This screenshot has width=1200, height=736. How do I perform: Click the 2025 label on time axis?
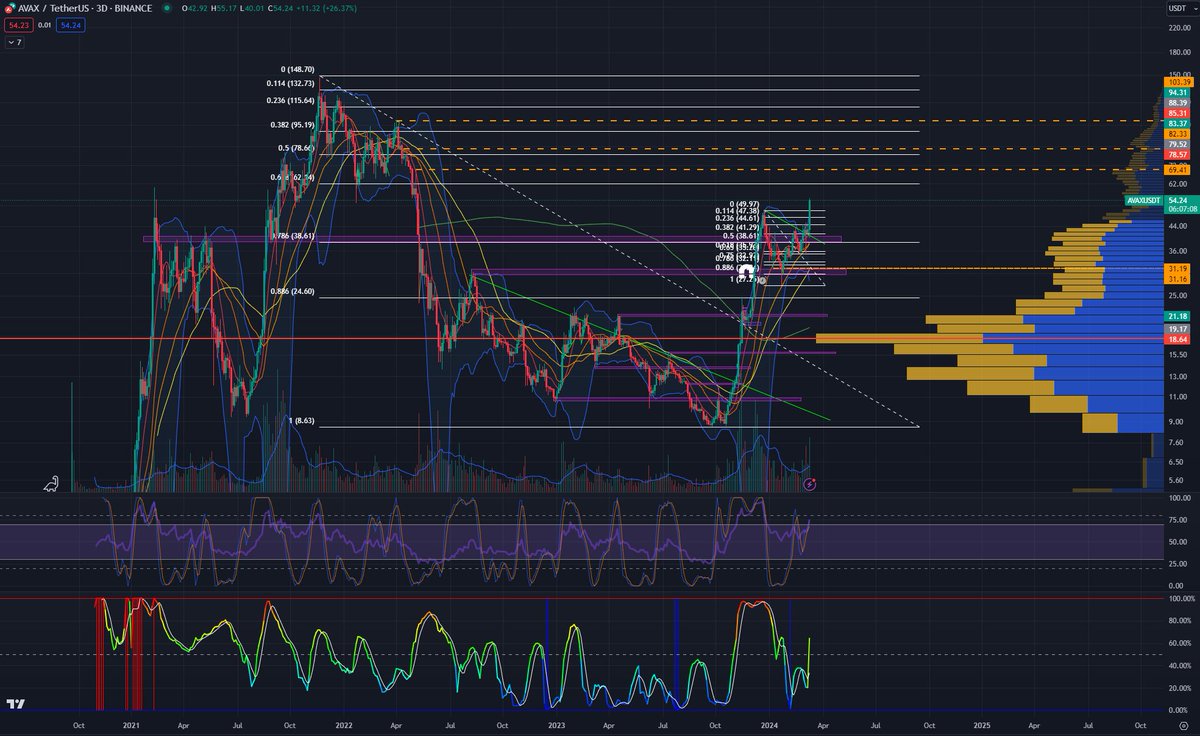coord(982,724)
